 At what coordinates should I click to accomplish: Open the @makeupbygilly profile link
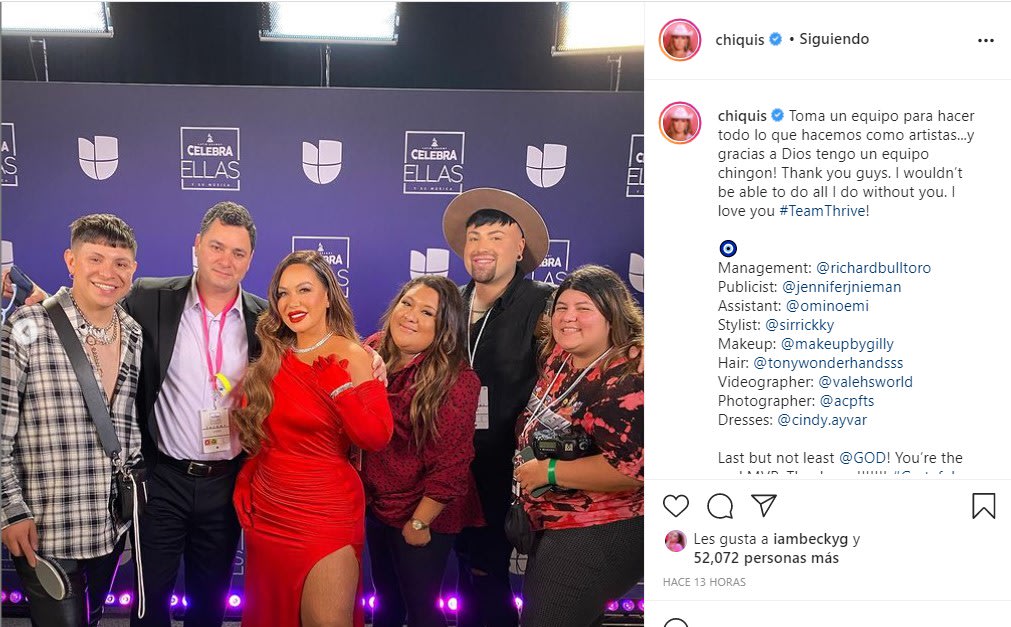[837, 344]
